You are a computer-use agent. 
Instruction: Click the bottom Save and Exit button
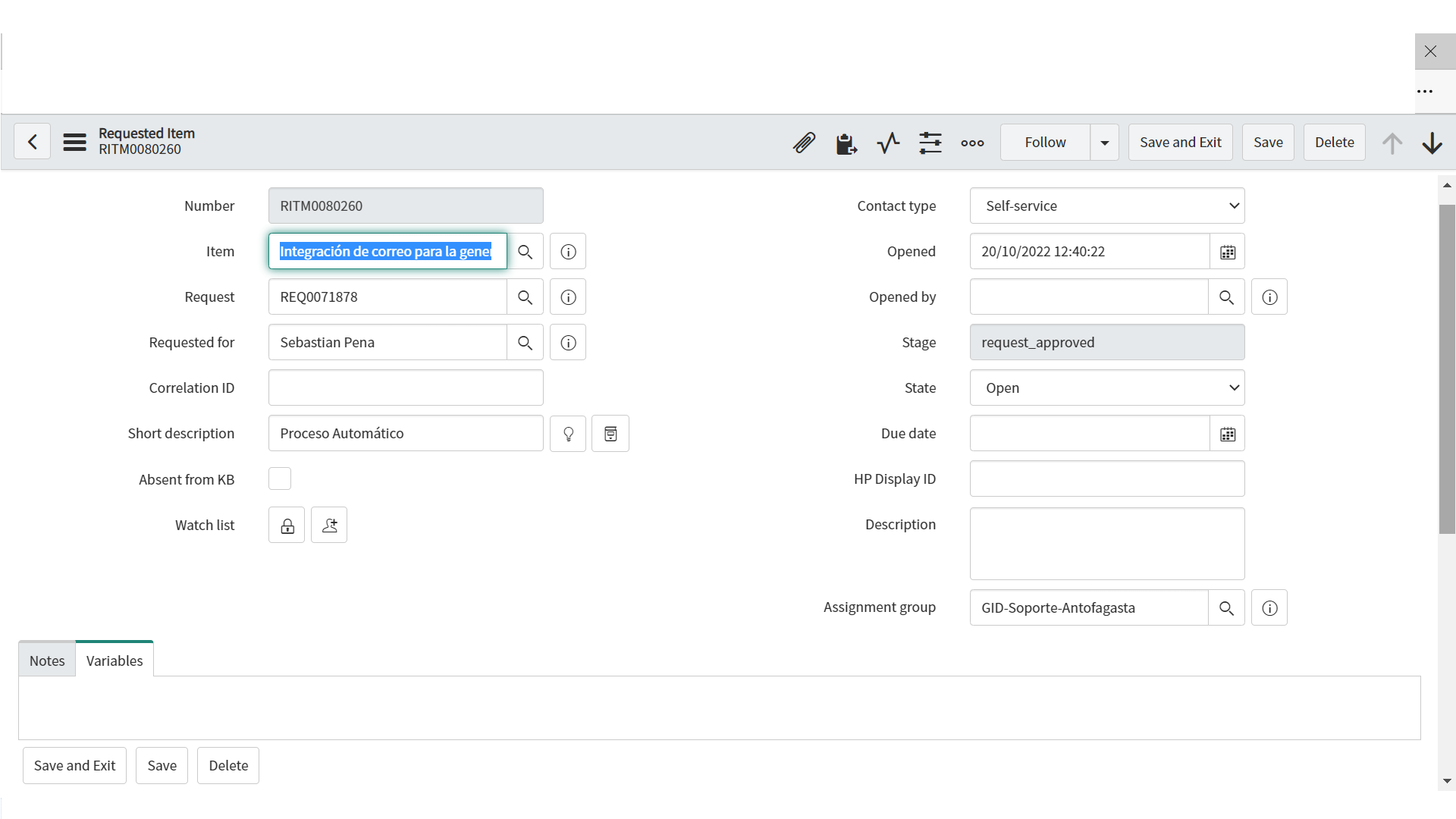click(74, 765)
